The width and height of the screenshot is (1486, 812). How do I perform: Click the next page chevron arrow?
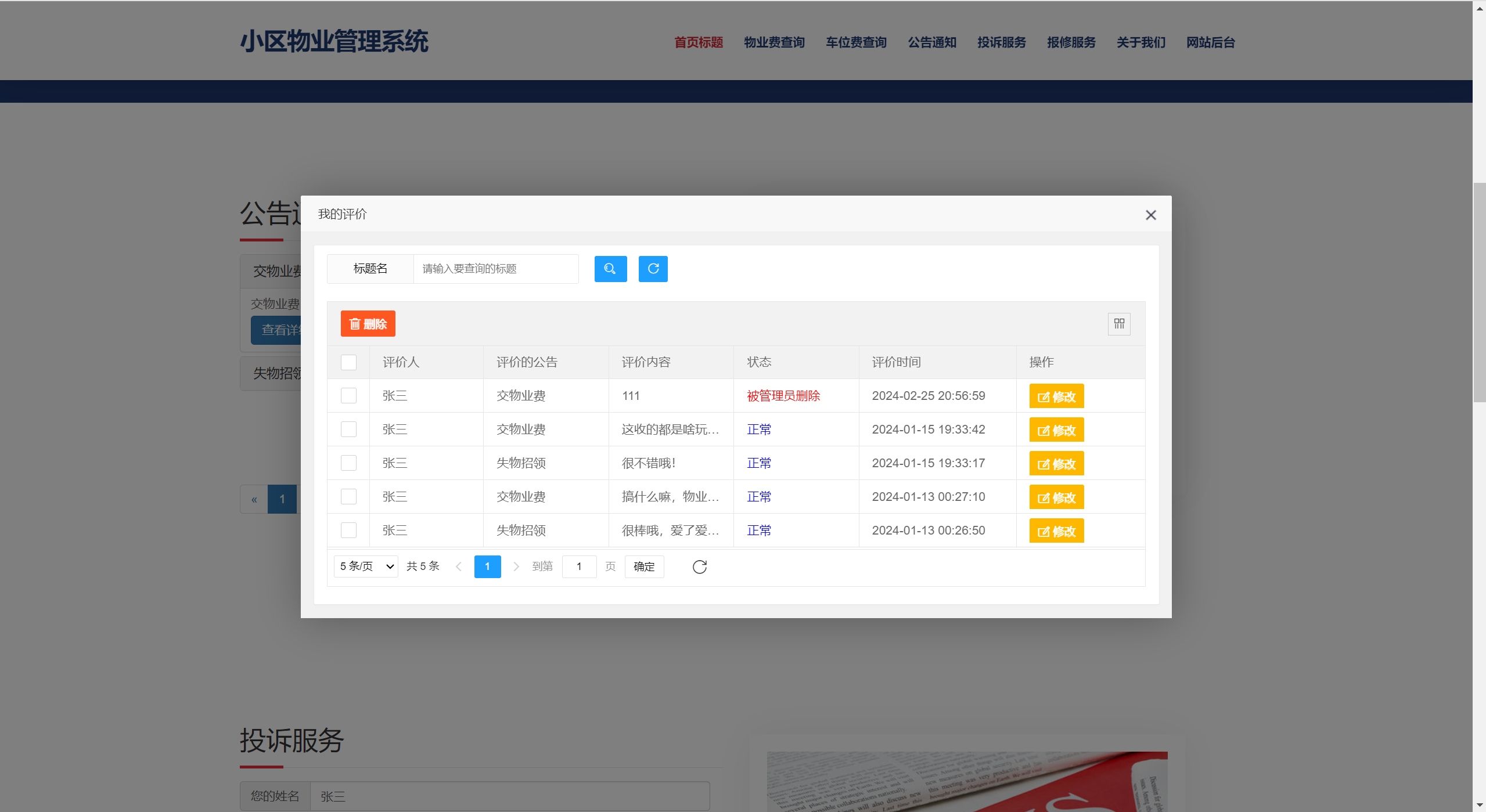pyautogui.click(x=516, y=566)
